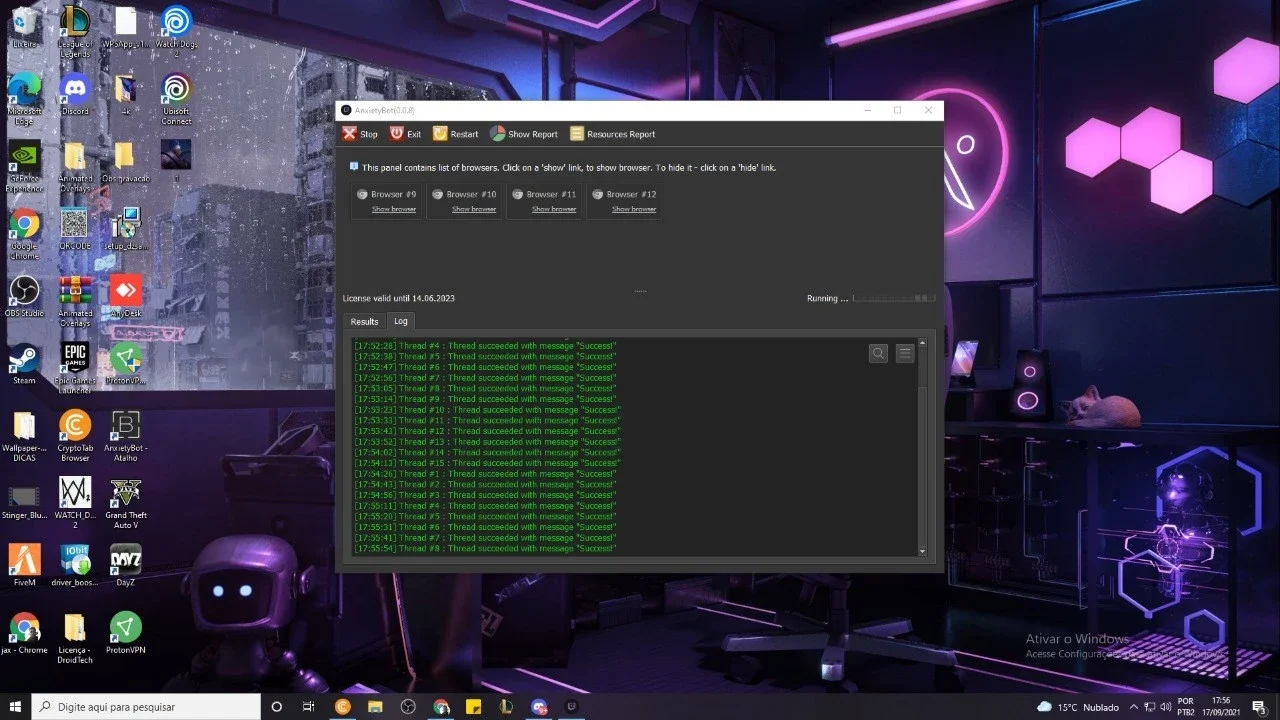
Task: Switch to the Results tab
Action: pos(364,321)
